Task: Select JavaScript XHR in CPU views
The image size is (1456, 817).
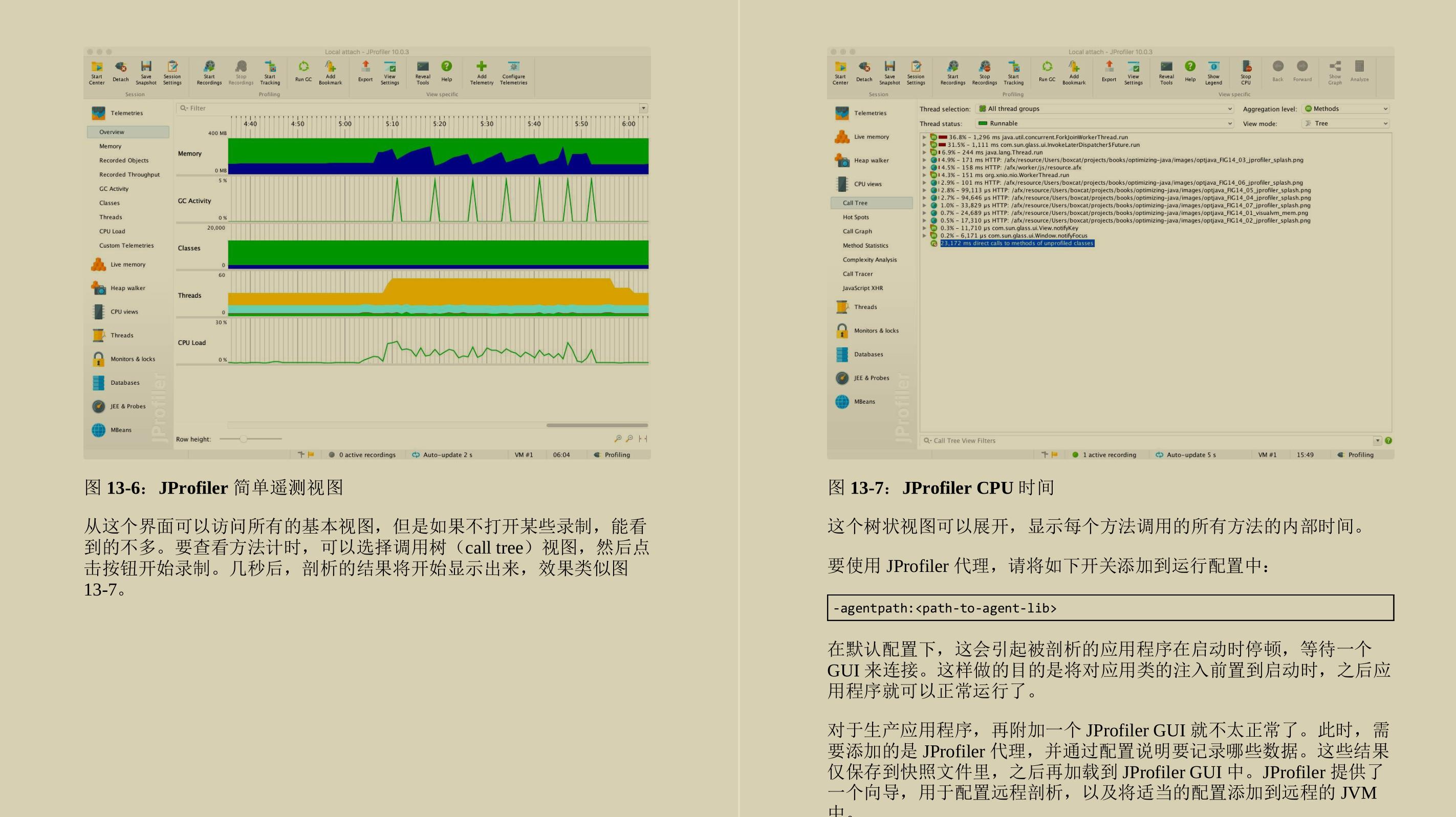Action: click(862, 288)
